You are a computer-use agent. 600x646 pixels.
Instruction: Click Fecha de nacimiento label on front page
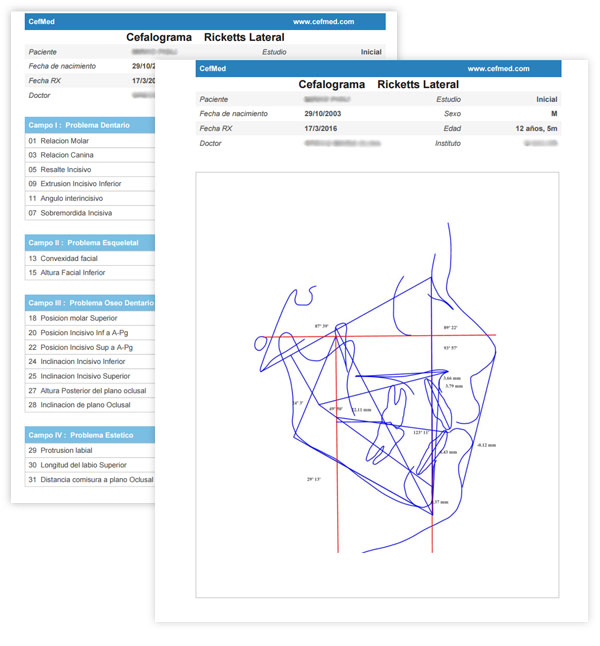pos(234,114)
